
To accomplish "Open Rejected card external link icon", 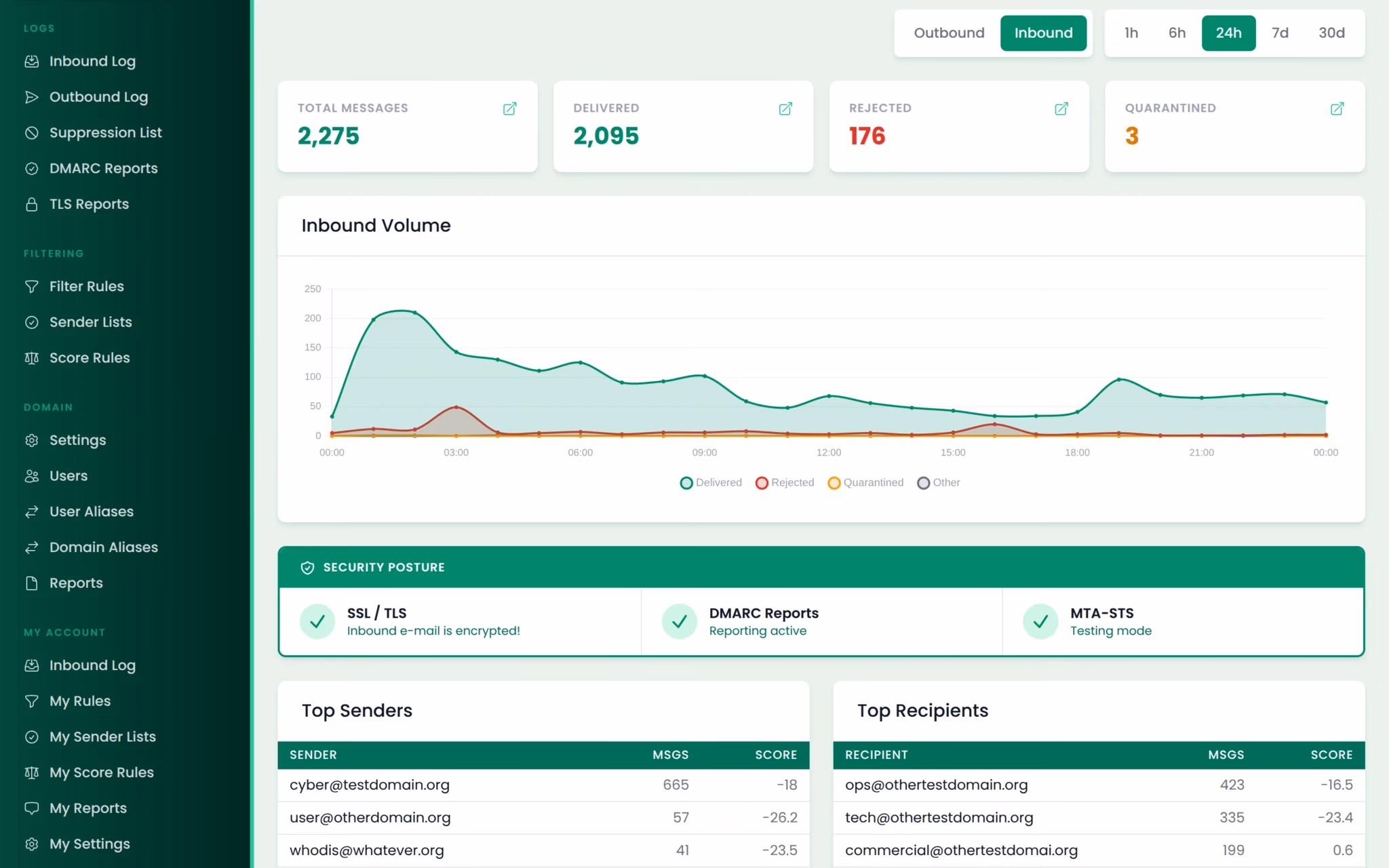I will (1061, 108).
